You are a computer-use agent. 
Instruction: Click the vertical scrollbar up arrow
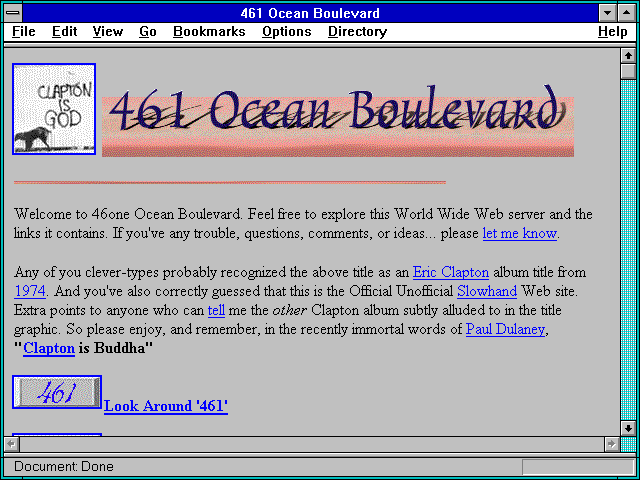pos(628,56)
